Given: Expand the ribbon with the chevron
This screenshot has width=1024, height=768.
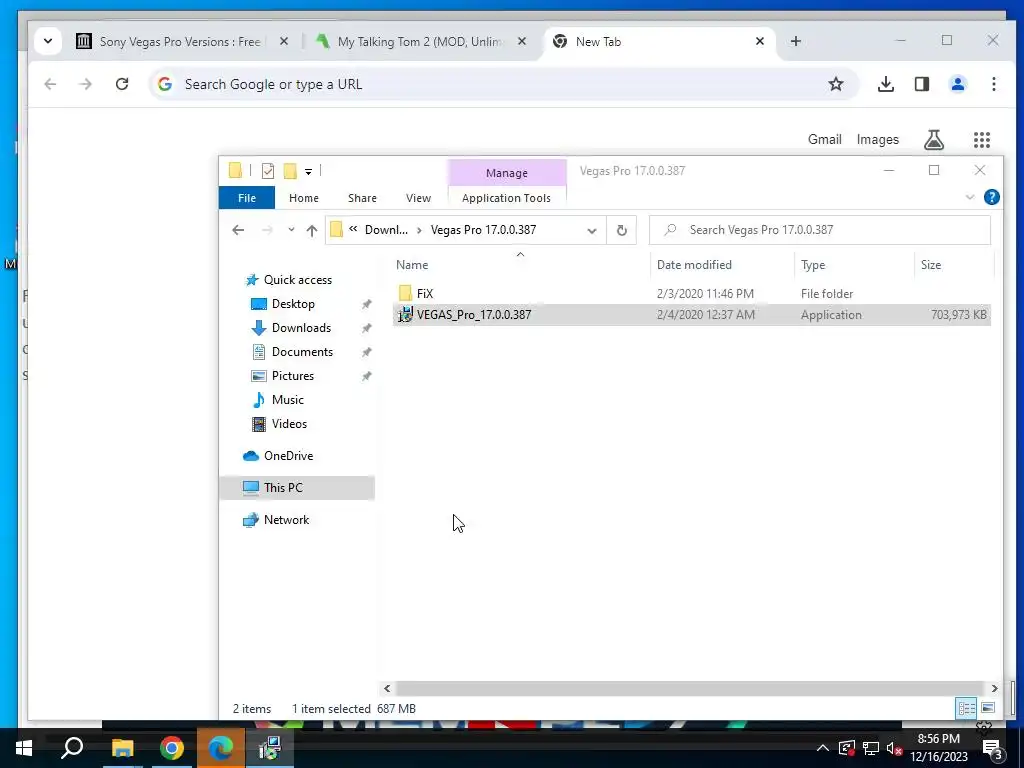Looking at the screenshot, I should [x=970, y=197].
